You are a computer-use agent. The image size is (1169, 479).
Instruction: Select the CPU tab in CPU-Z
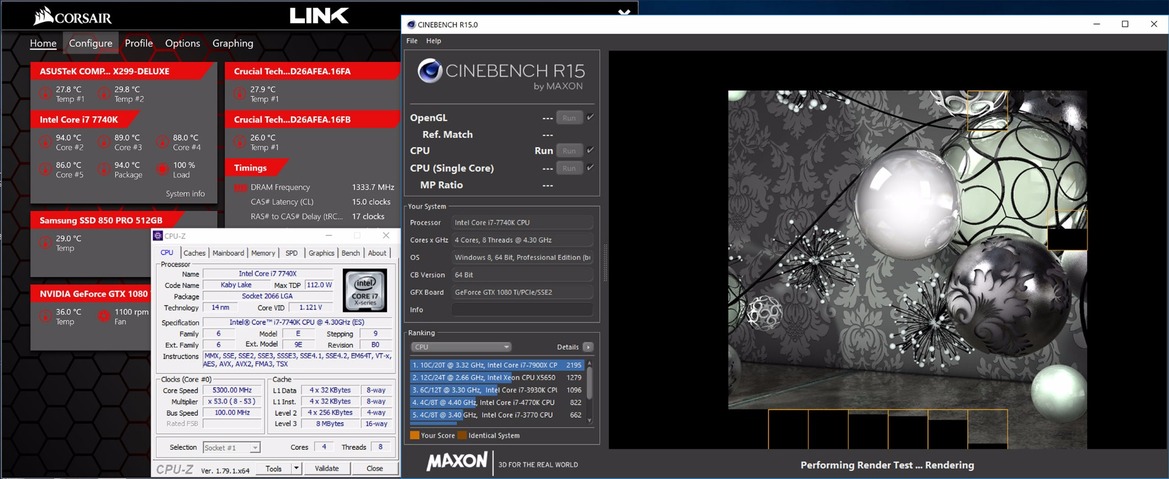pos(167,253)
